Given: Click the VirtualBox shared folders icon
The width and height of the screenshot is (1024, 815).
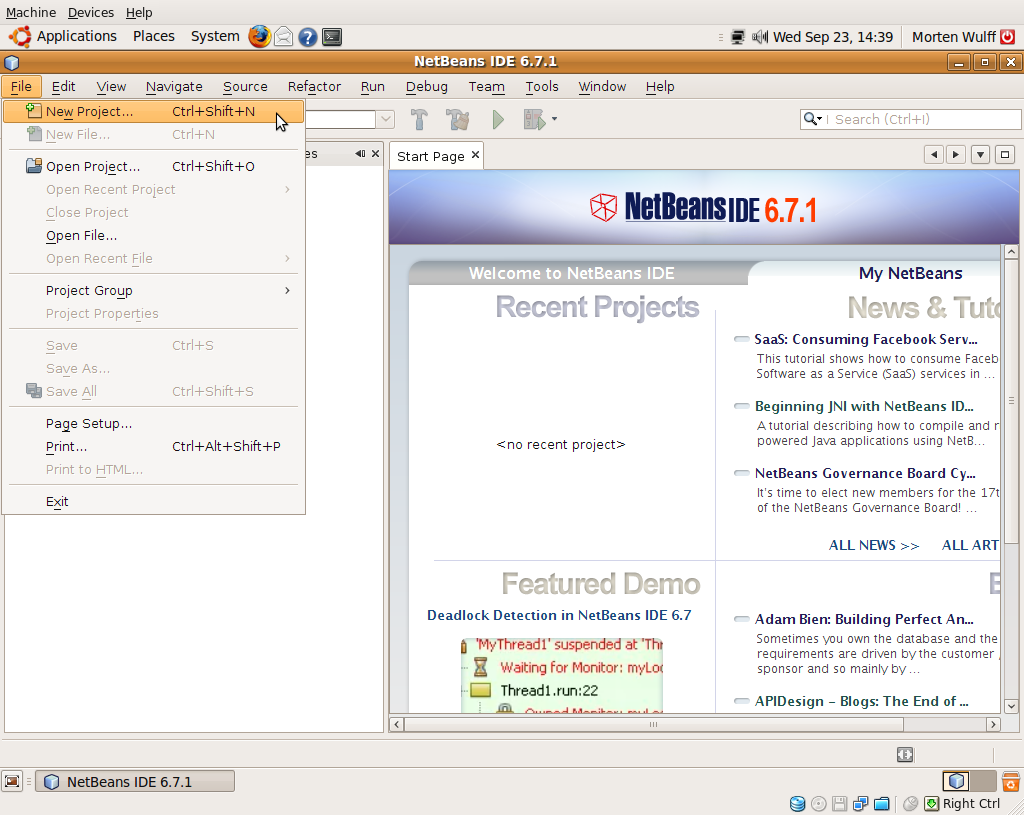Looking at the screenshot, I should 882,804.
